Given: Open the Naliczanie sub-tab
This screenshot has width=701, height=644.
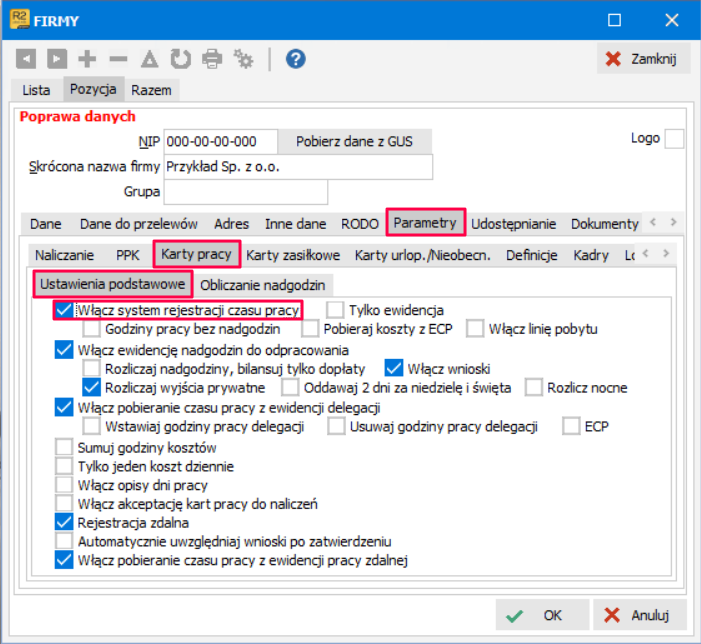Looking at the screenshot, I should click(x=65, y=255).
